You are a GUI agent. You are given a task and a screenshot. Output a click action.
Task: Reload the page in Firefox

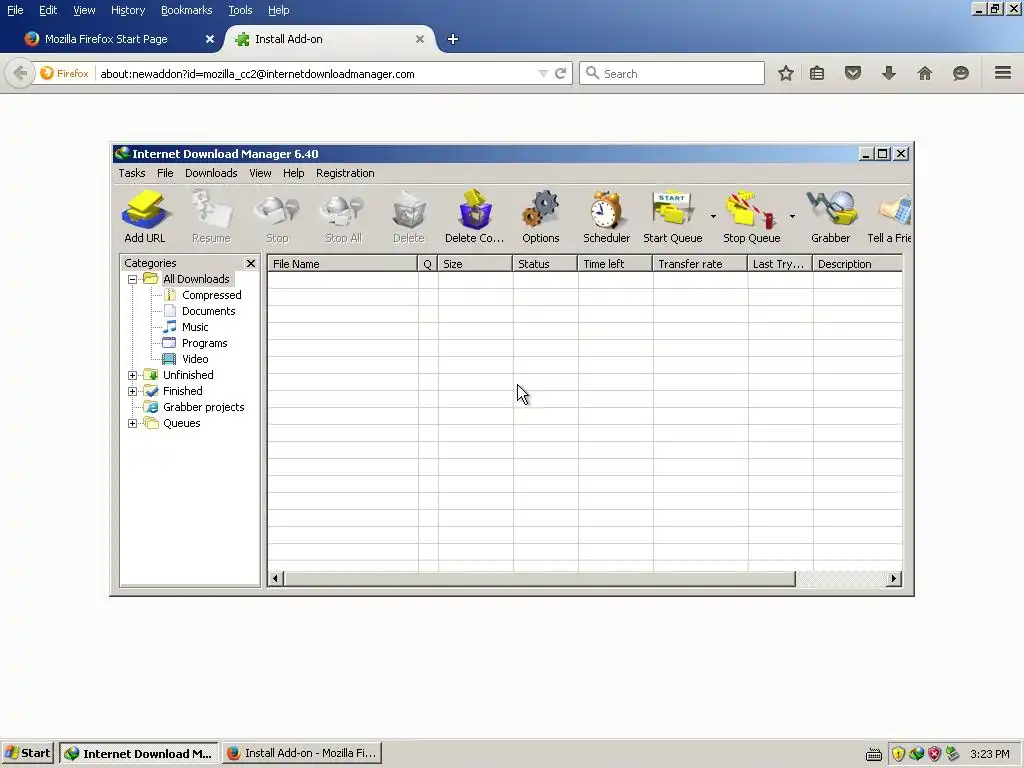click(x=560, y=74)
